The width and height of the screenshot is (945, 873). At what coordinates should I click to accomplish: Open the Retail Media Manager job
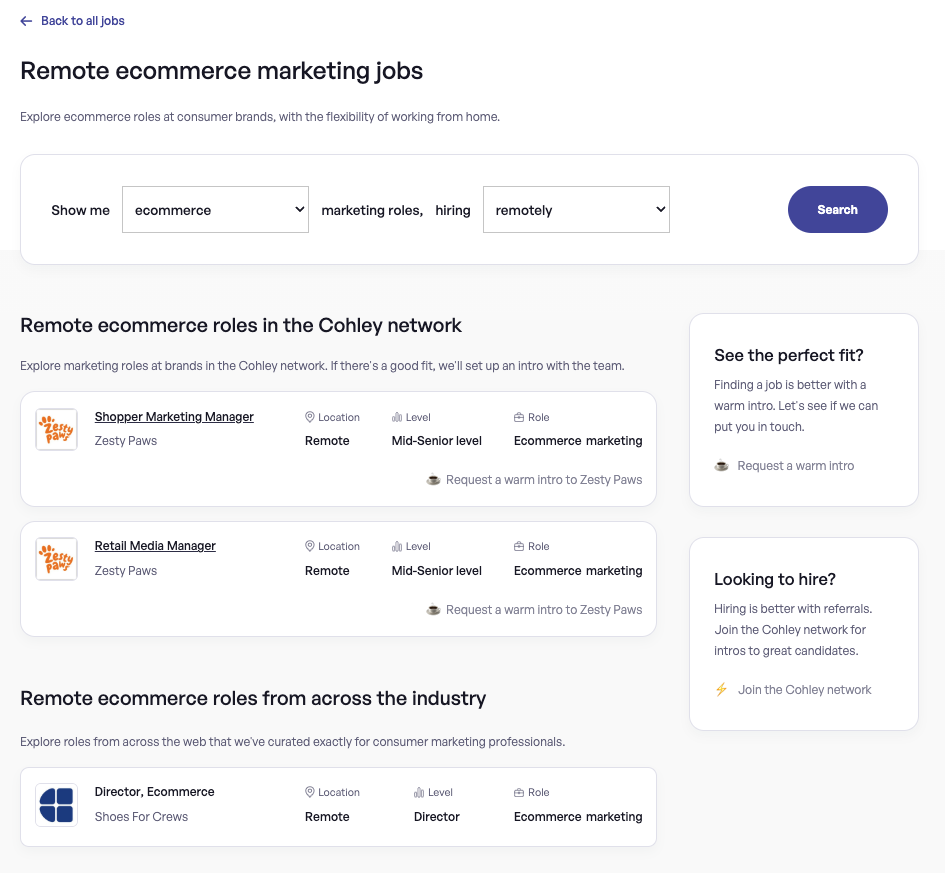[155, 546]
